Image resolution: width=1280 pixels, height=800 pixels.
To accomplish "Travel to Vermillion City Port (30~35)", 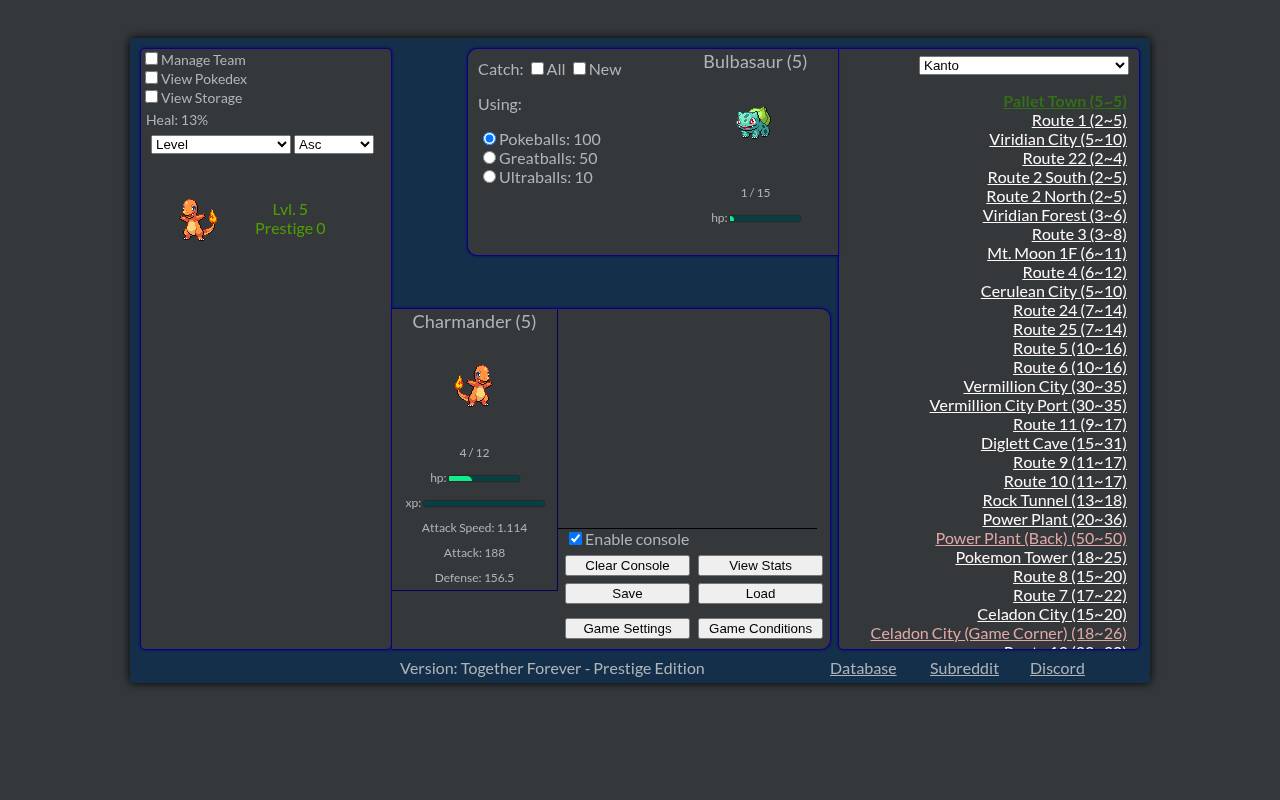I will pos(1028,405).
